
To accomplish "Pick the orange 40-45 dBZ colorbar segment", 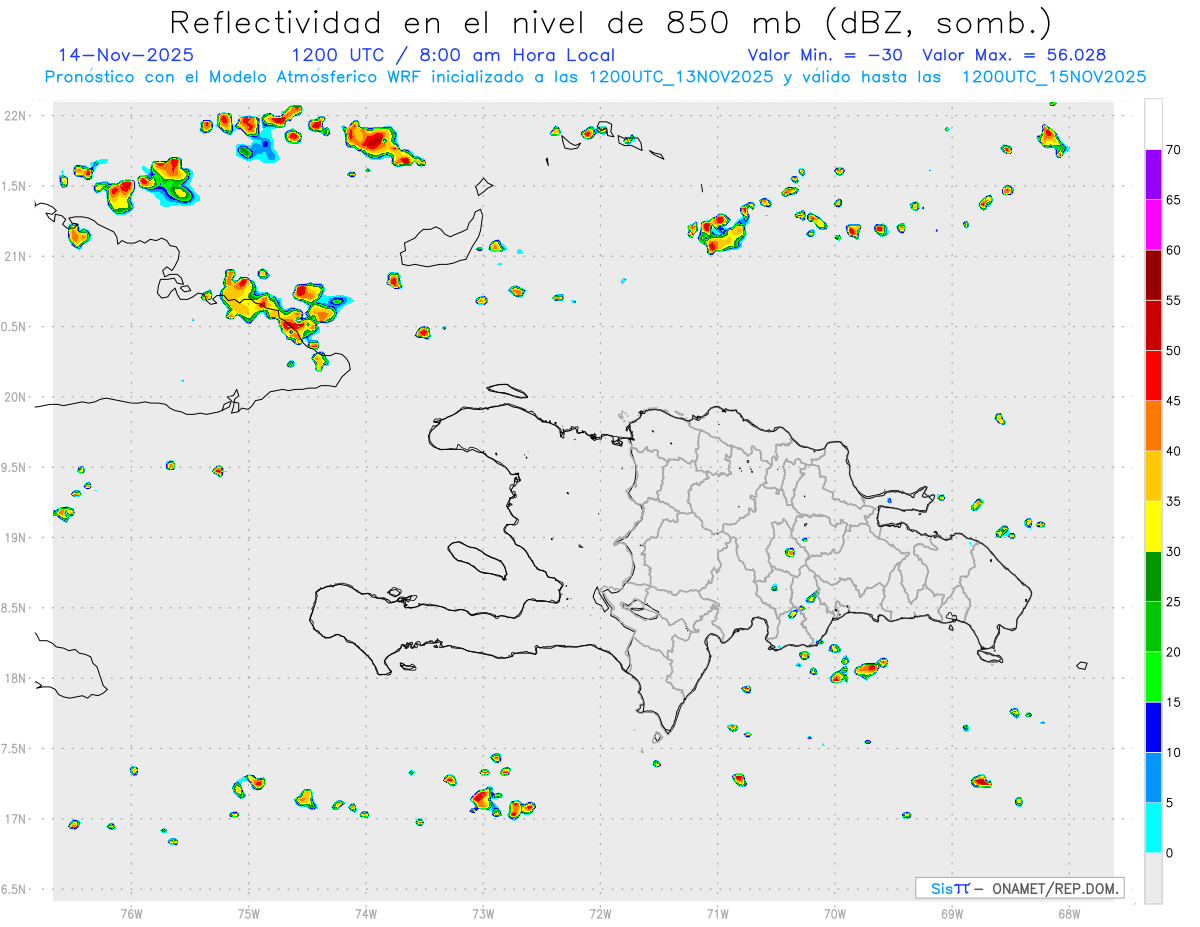I will pyautogui.click(x=1153, y=426).
